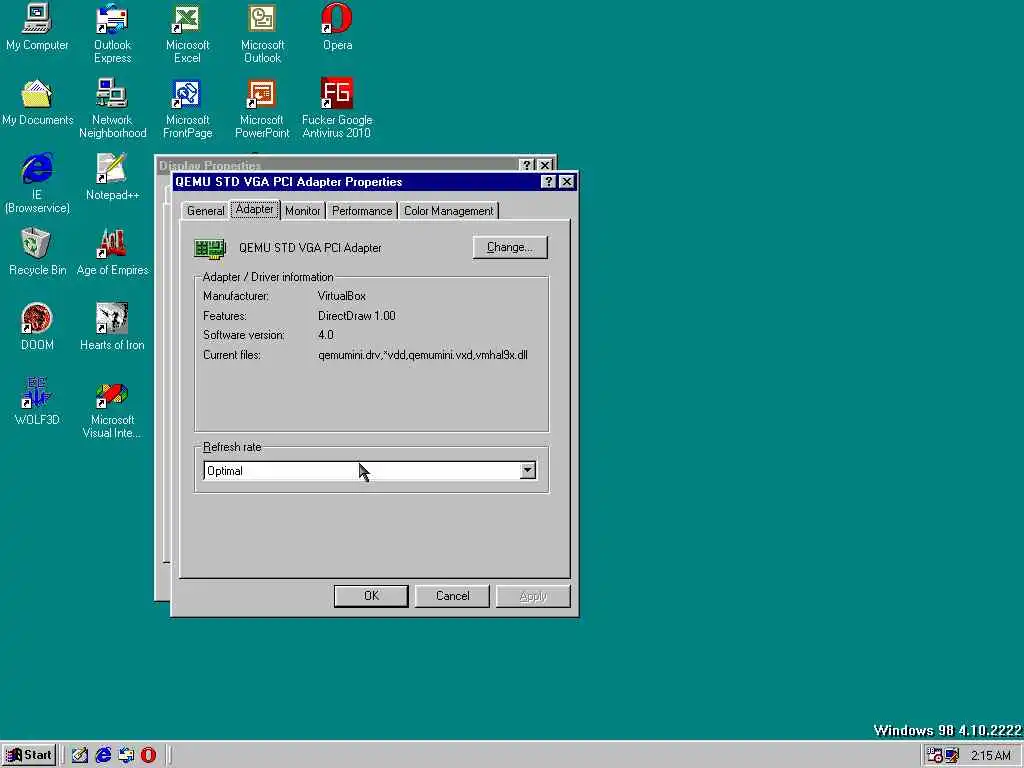Click the task scheduler tray icon
This screenshot has width=1024, height=768.
(935, 756)
